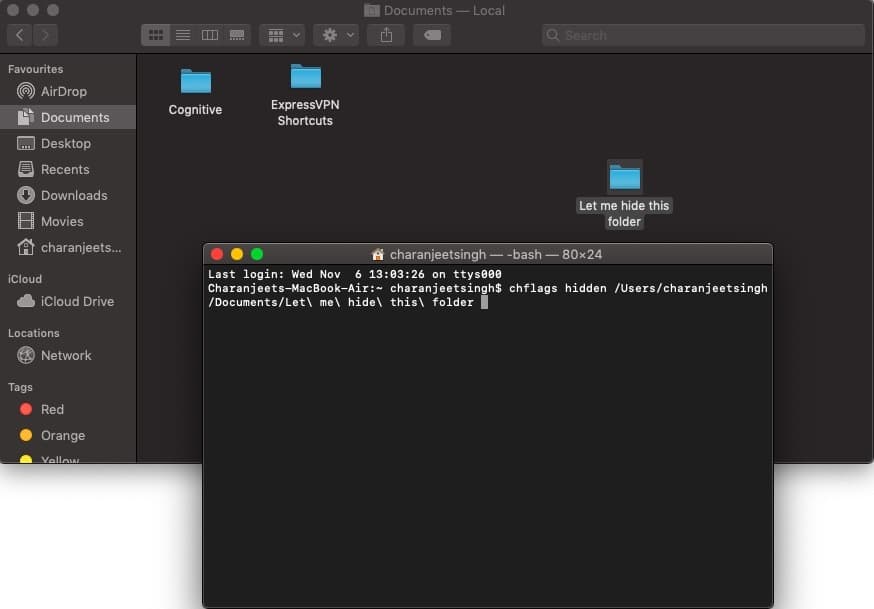Navigate back using the back arrow
This screenshot has width=874, height=609.
tap(18, 35)
